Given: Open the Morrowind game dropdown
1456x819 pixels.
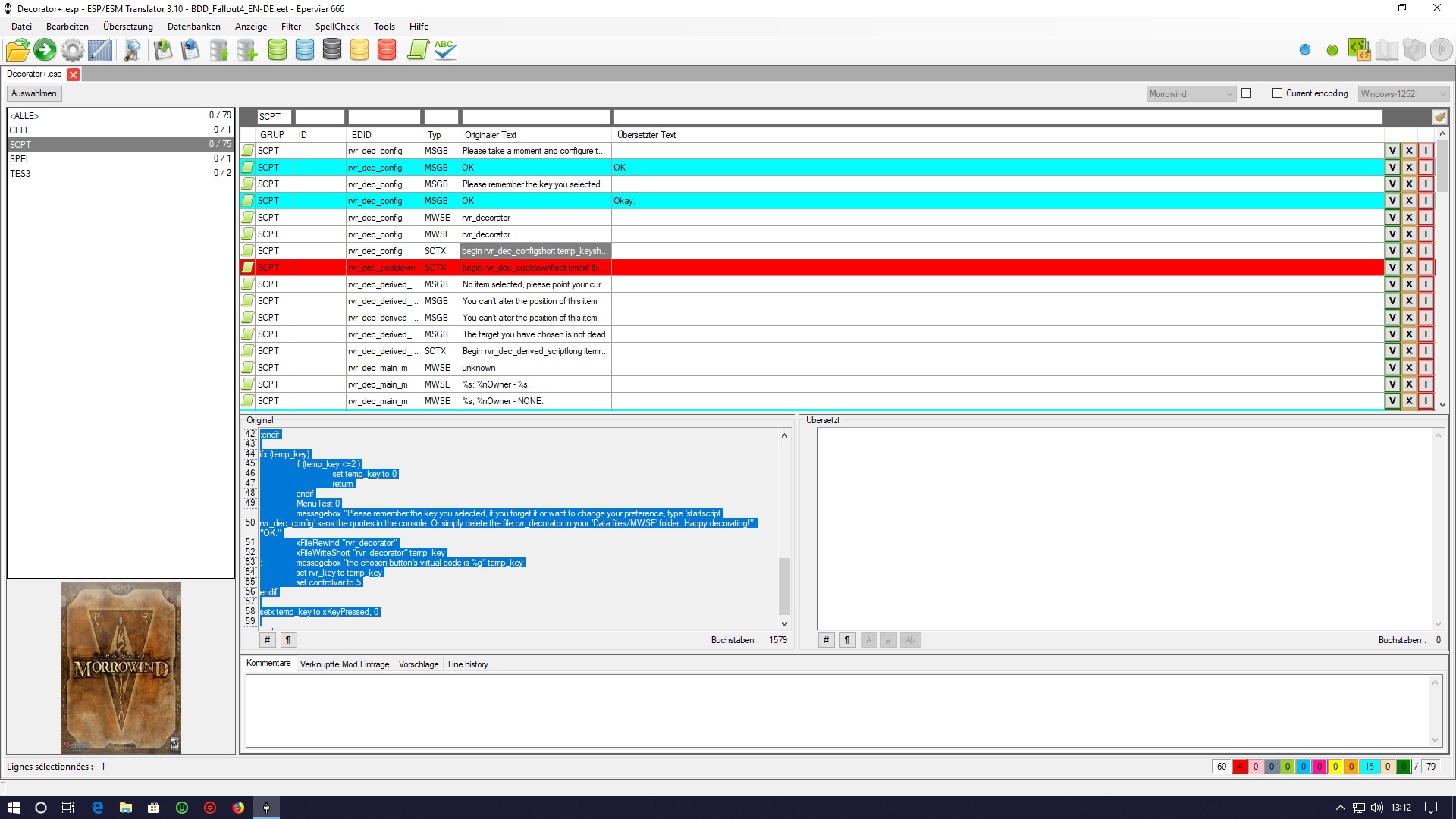Looking at the screenshot, I should coord(1191,94).
